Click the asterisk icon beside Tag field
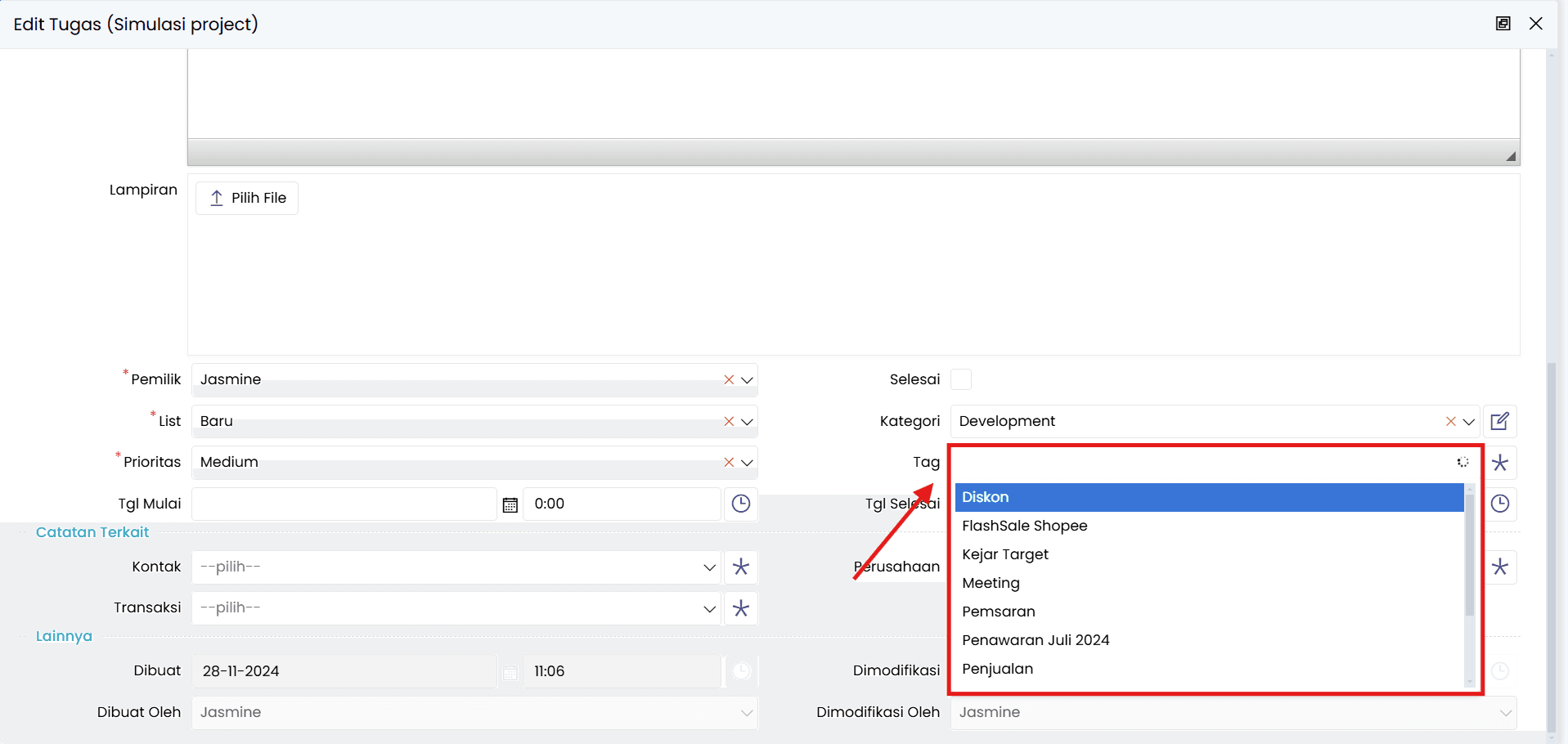 (x=1499, y=463)
